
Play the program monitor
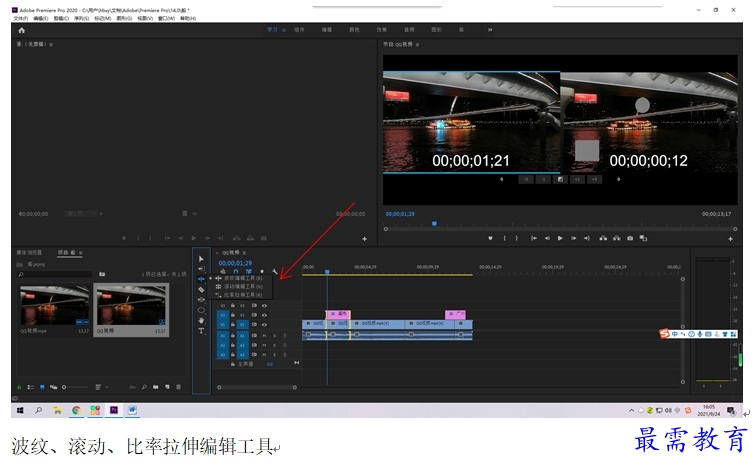560,238
